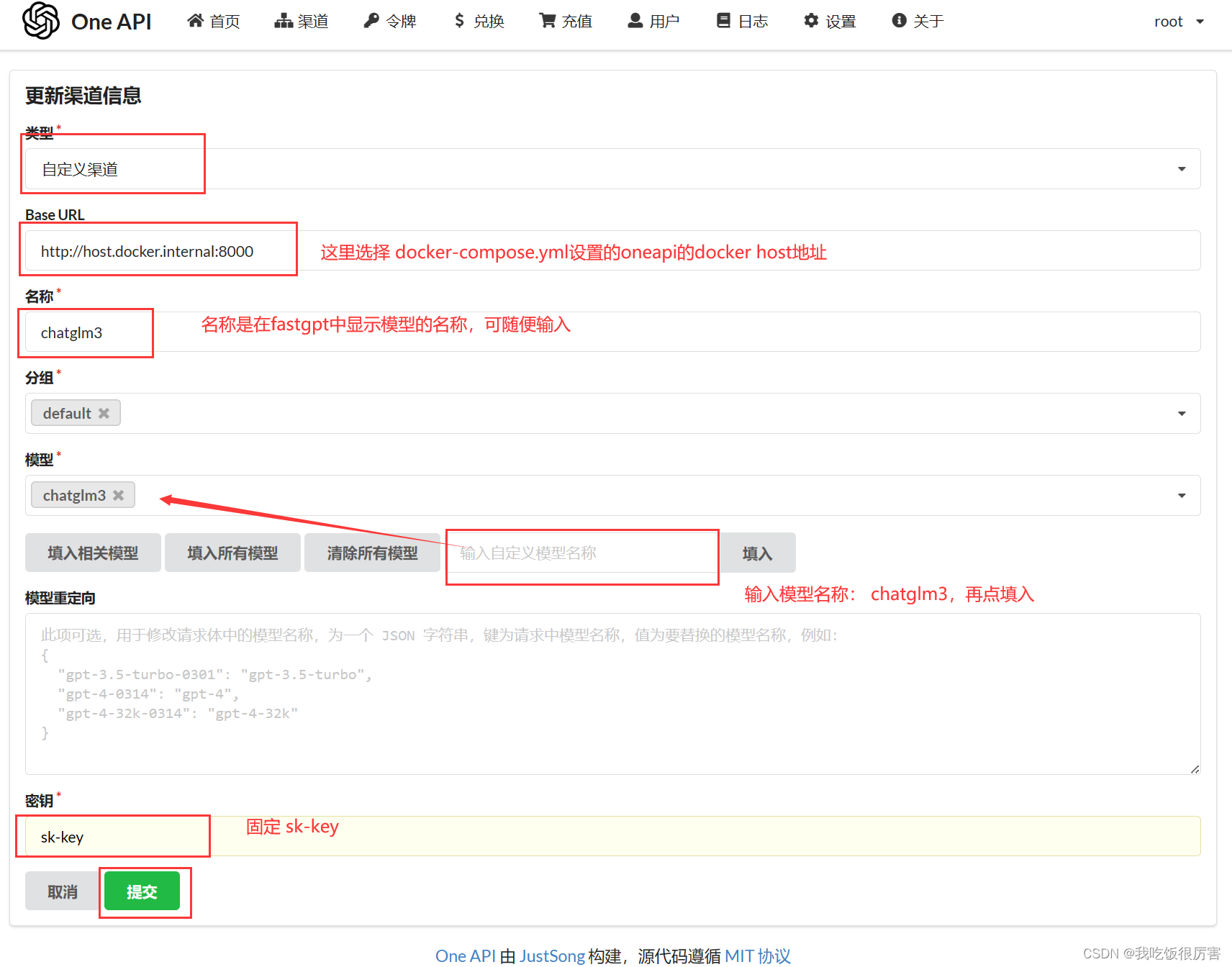Click the 清除所有模型 button

372,553
